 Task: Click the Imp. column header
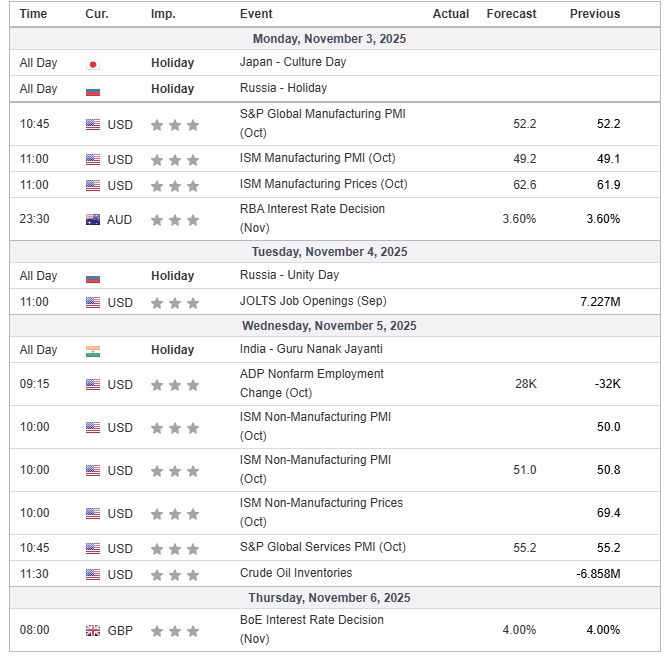coord(163,14)
